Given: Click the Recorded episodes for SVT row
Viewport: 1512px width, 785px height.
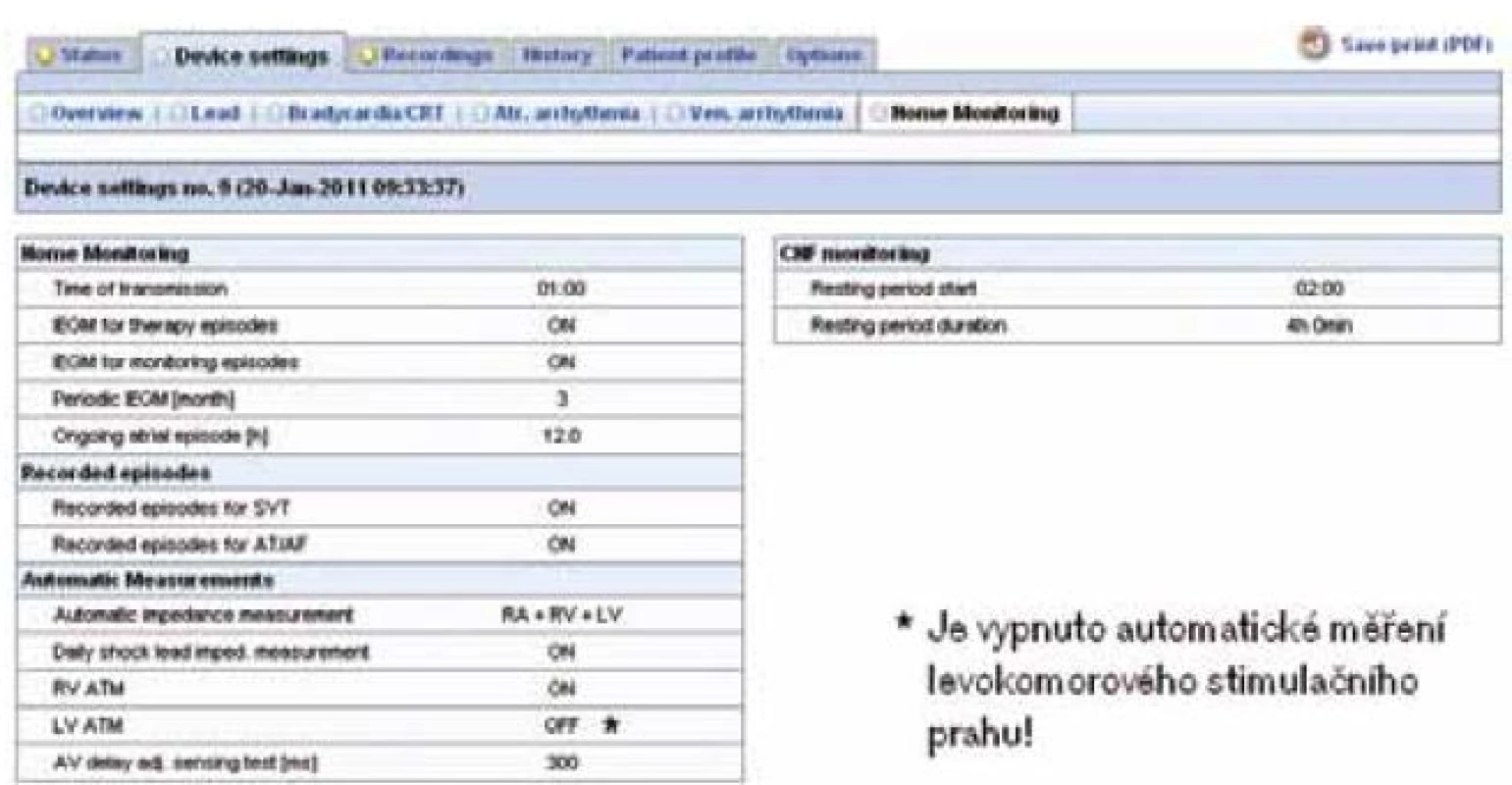Looking at the screenshot, I should pyautogui.click(x=380, y=508).
